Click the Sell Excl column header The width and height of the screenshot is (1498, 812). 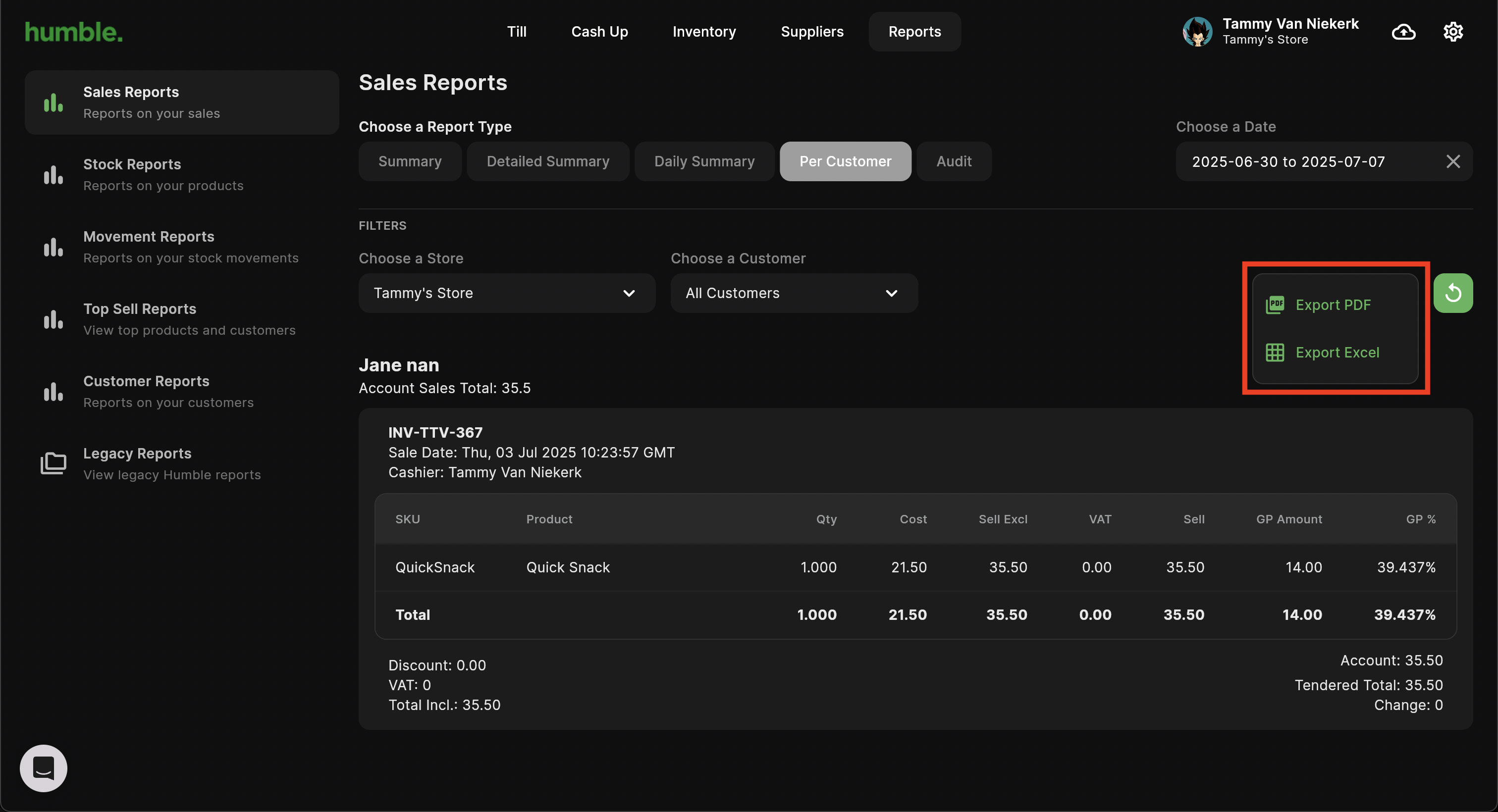(1003, 519)
